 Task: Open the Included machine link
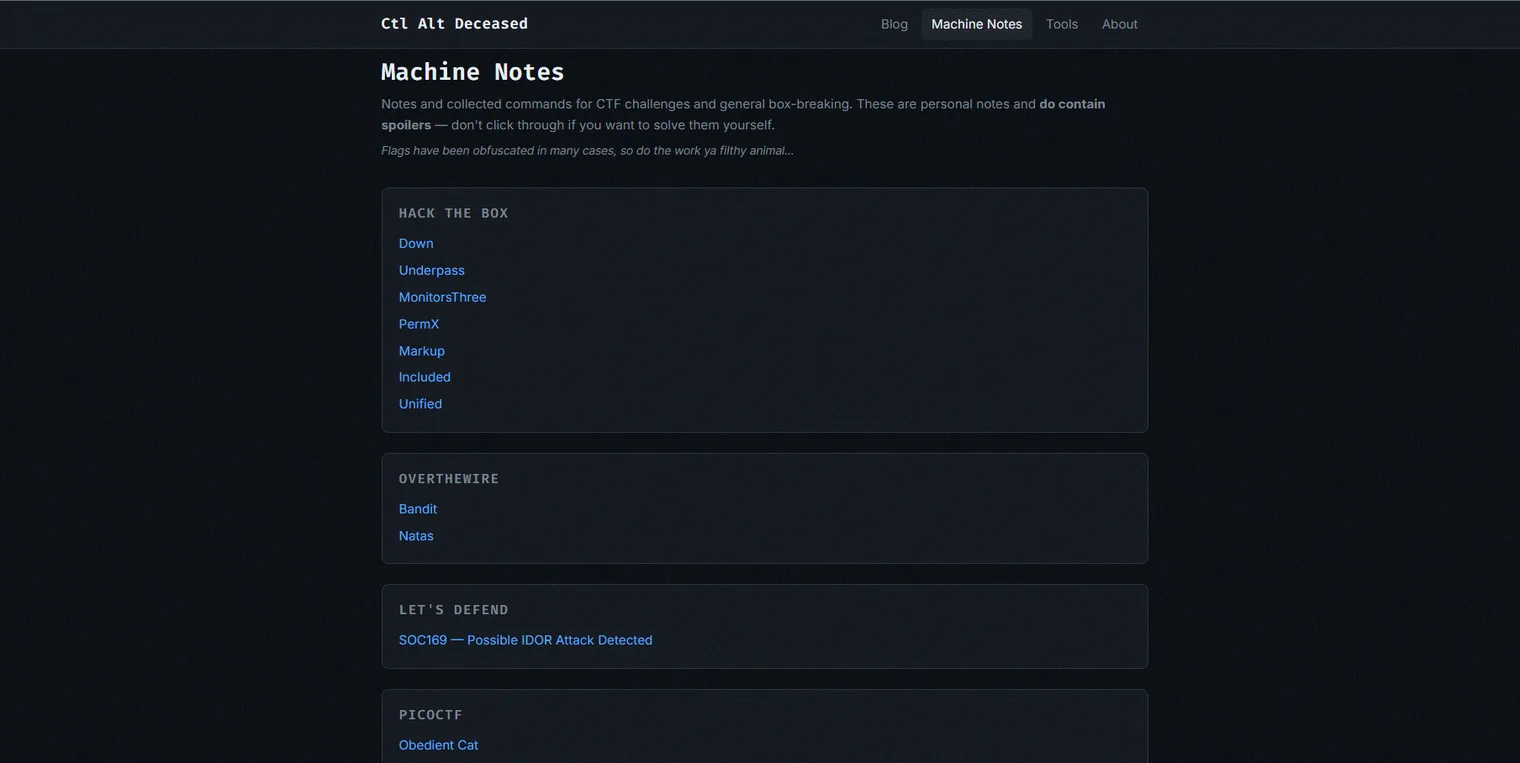(x=425, y=377)
